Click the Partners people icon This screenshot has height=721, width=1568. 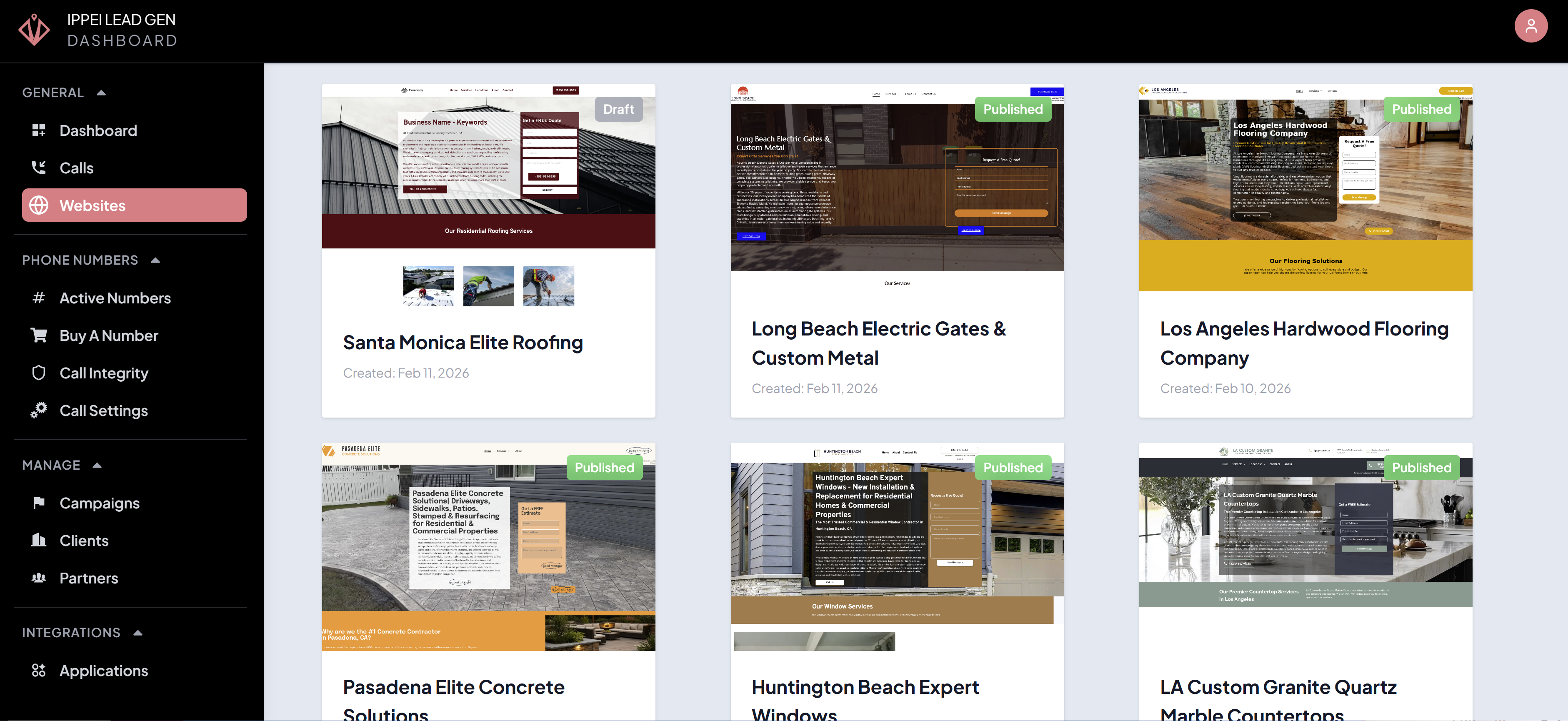pyautogui.click(x=39, y=578)
